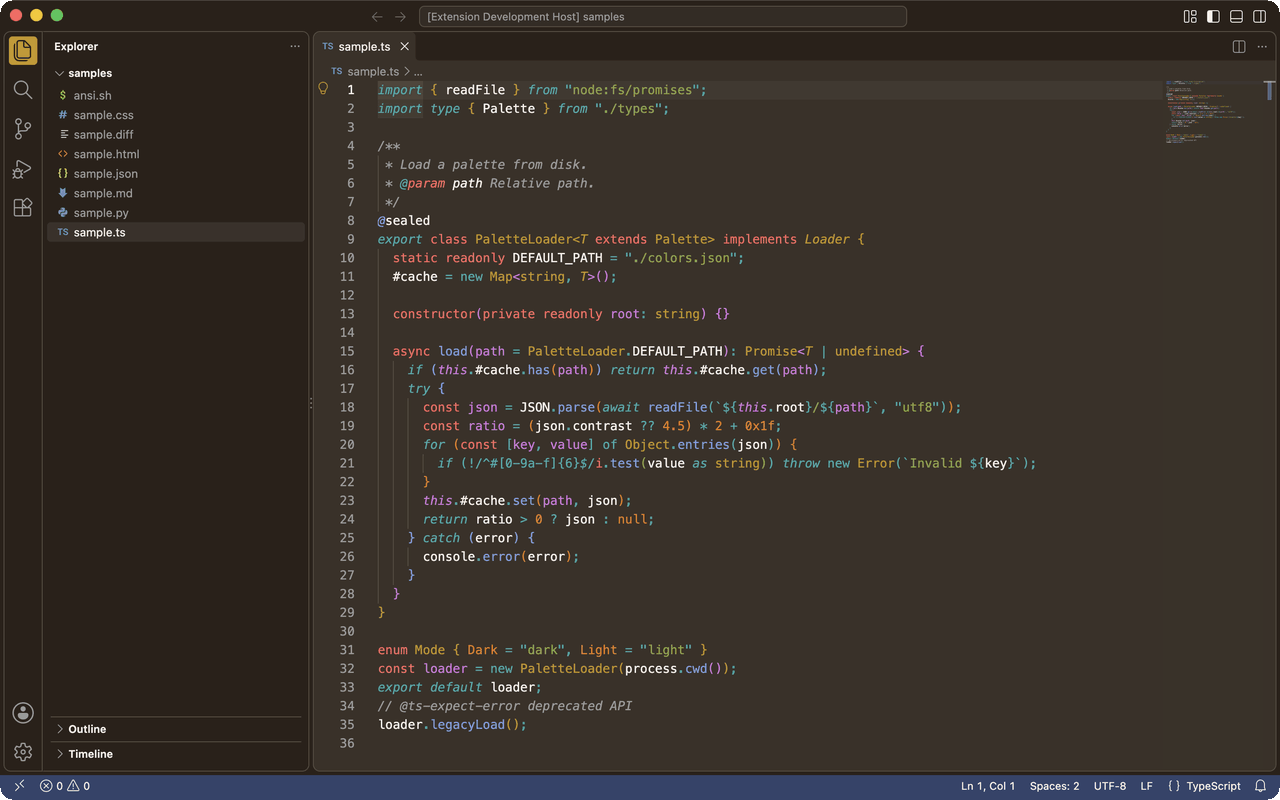Click line number 31 in the gutter

click(x=347, y=649)
